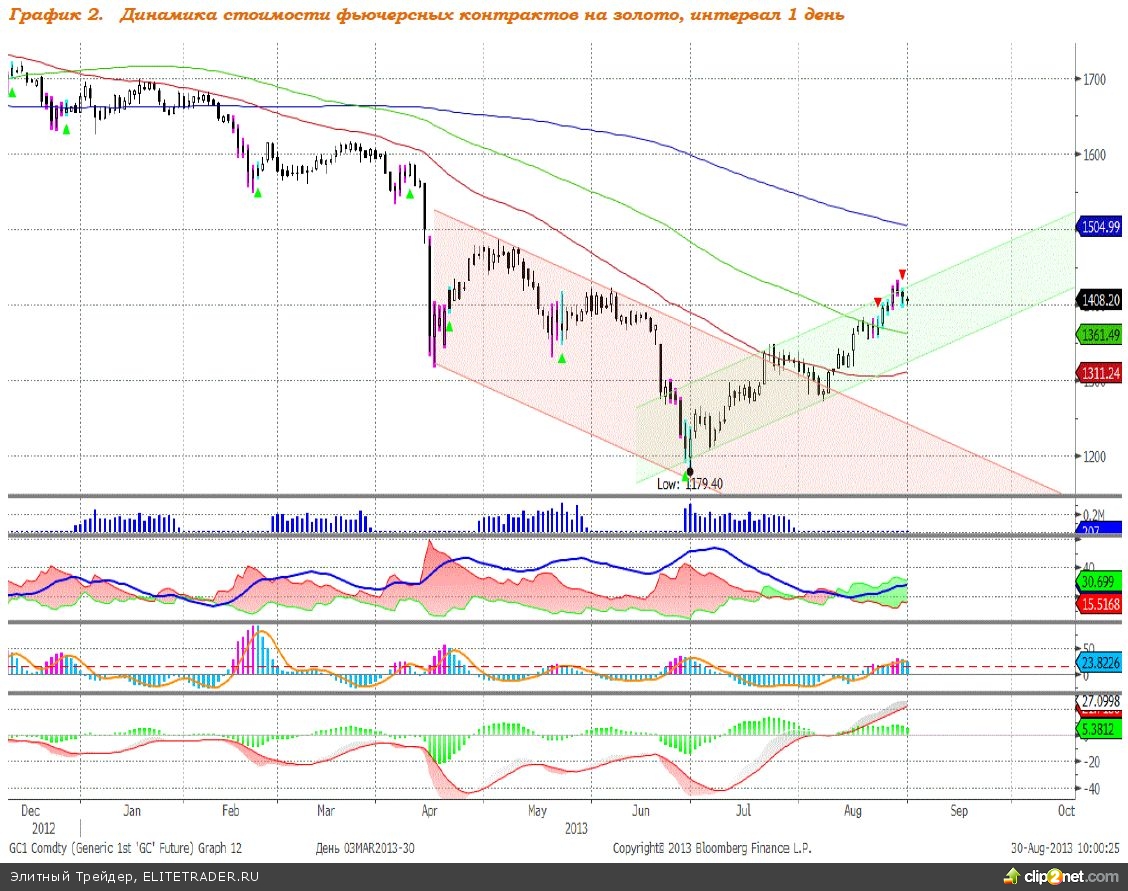The height and width of the screenshot is (891, 1128).
Task: Click the last price label 1408.20
Action: (x=1100, y=299)
